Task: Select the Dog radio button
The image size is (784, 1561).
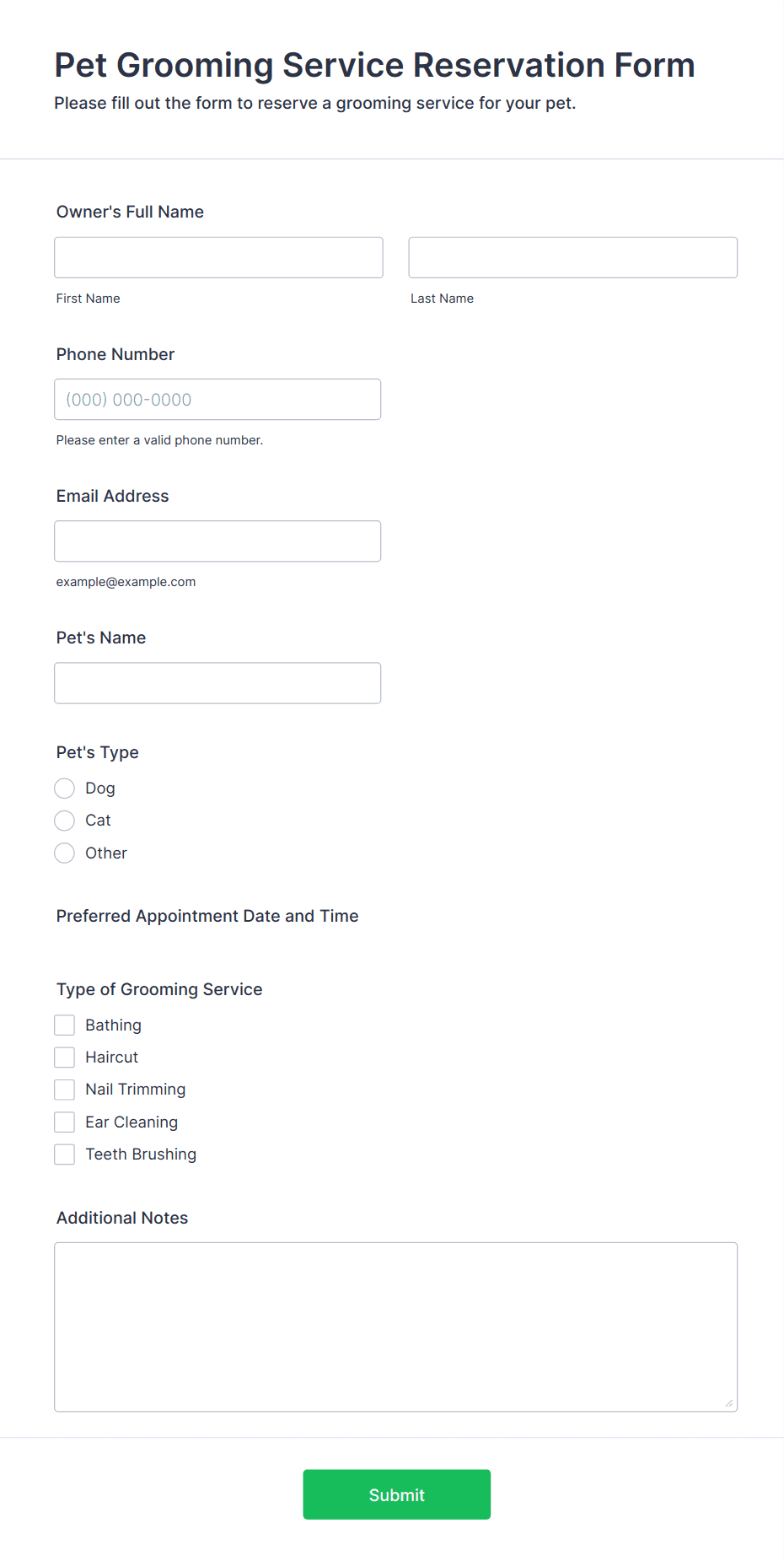Action: tap(64, 788)
